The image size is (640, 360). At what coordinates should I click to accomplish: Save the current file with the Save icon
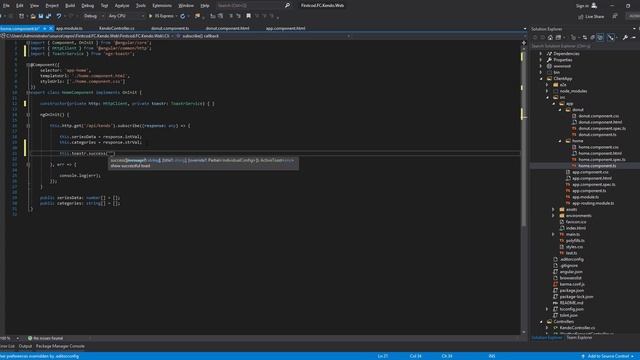pos(40,16)
